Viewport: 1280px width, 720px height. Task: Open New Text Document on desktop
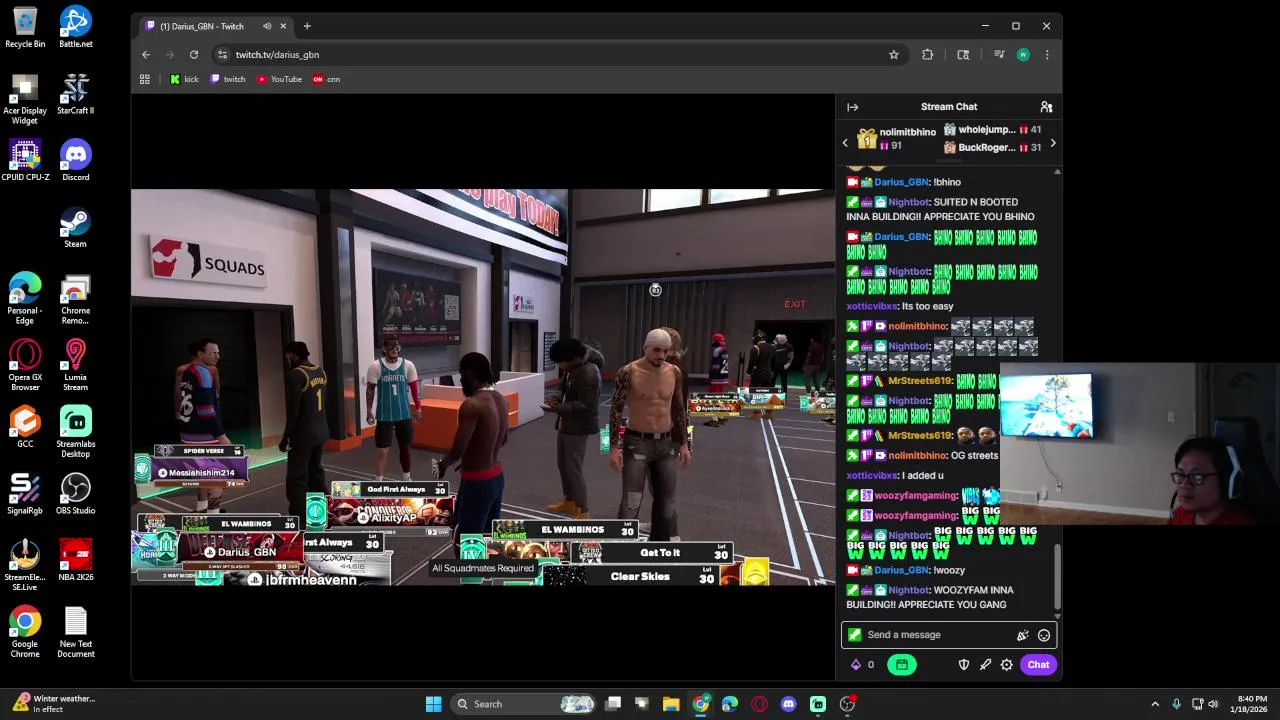(76, 632)
